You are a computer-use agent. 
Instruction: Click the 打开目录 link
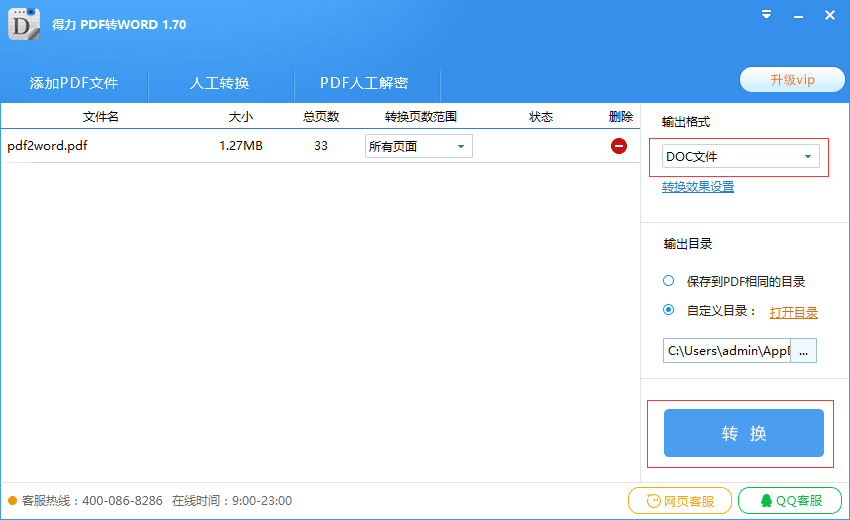794,312
